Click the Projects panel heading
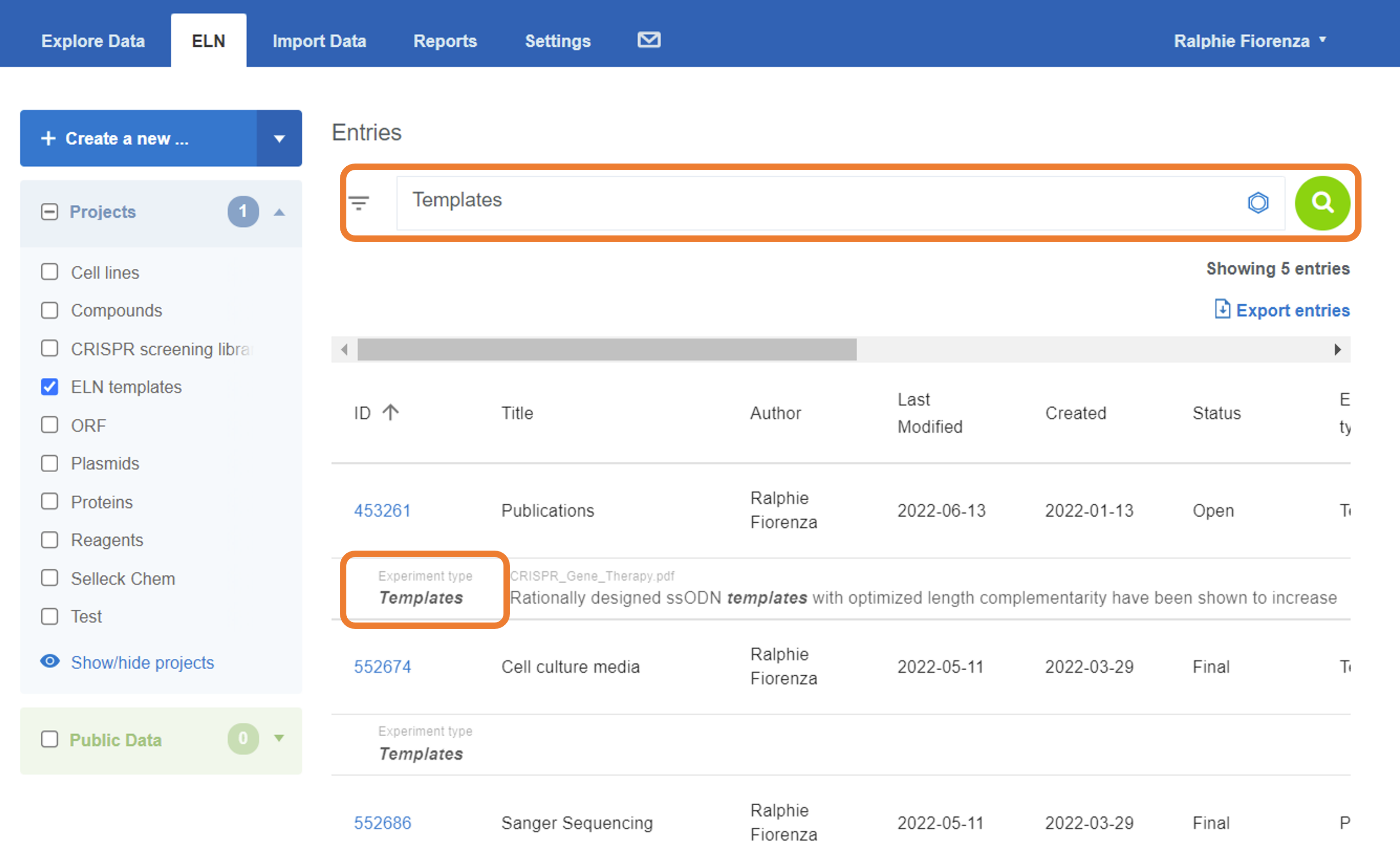1400x863 pixels. click(103, 212)
